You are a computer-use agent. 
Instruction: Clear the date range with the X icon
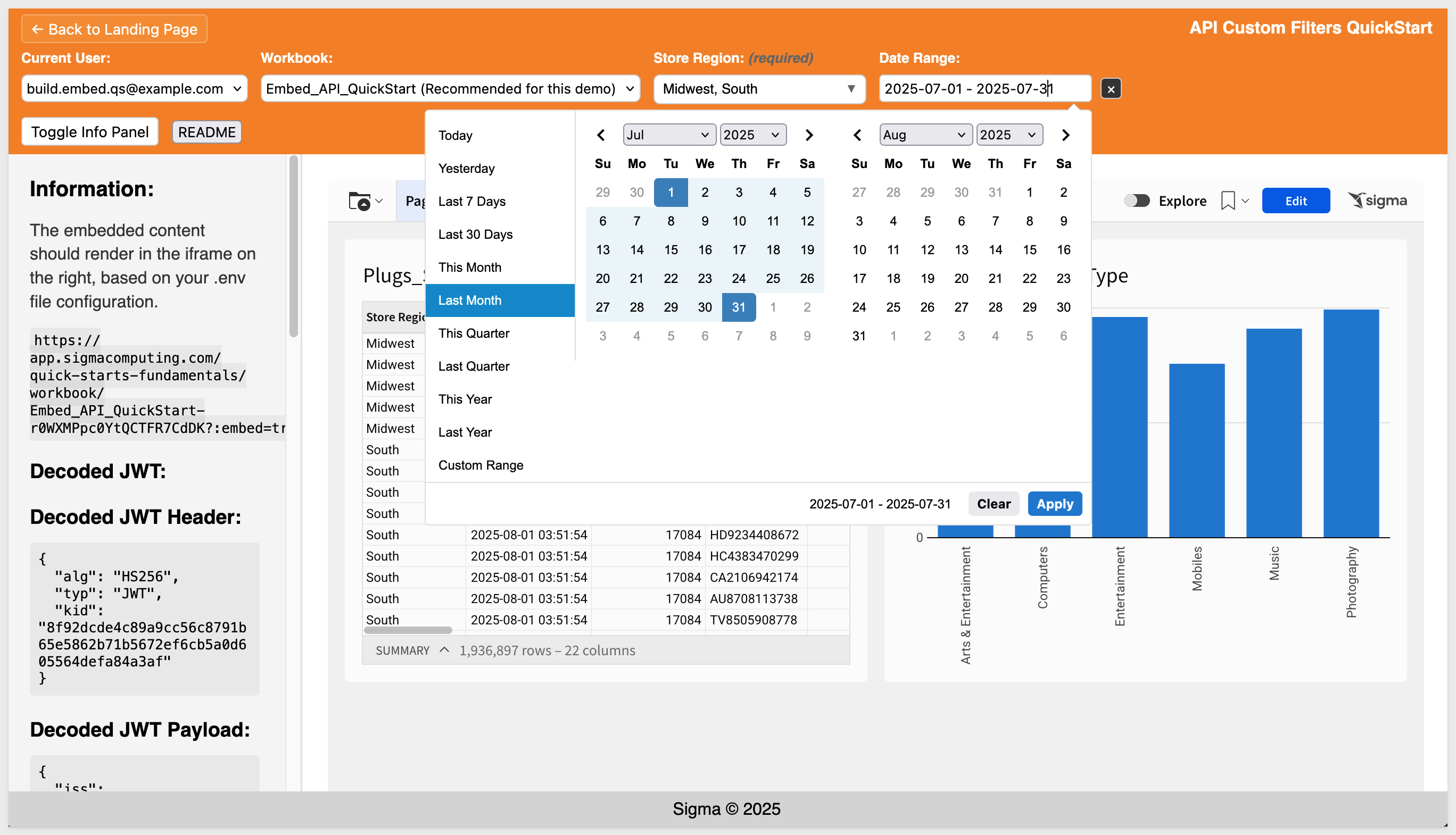pos(1111,89)
